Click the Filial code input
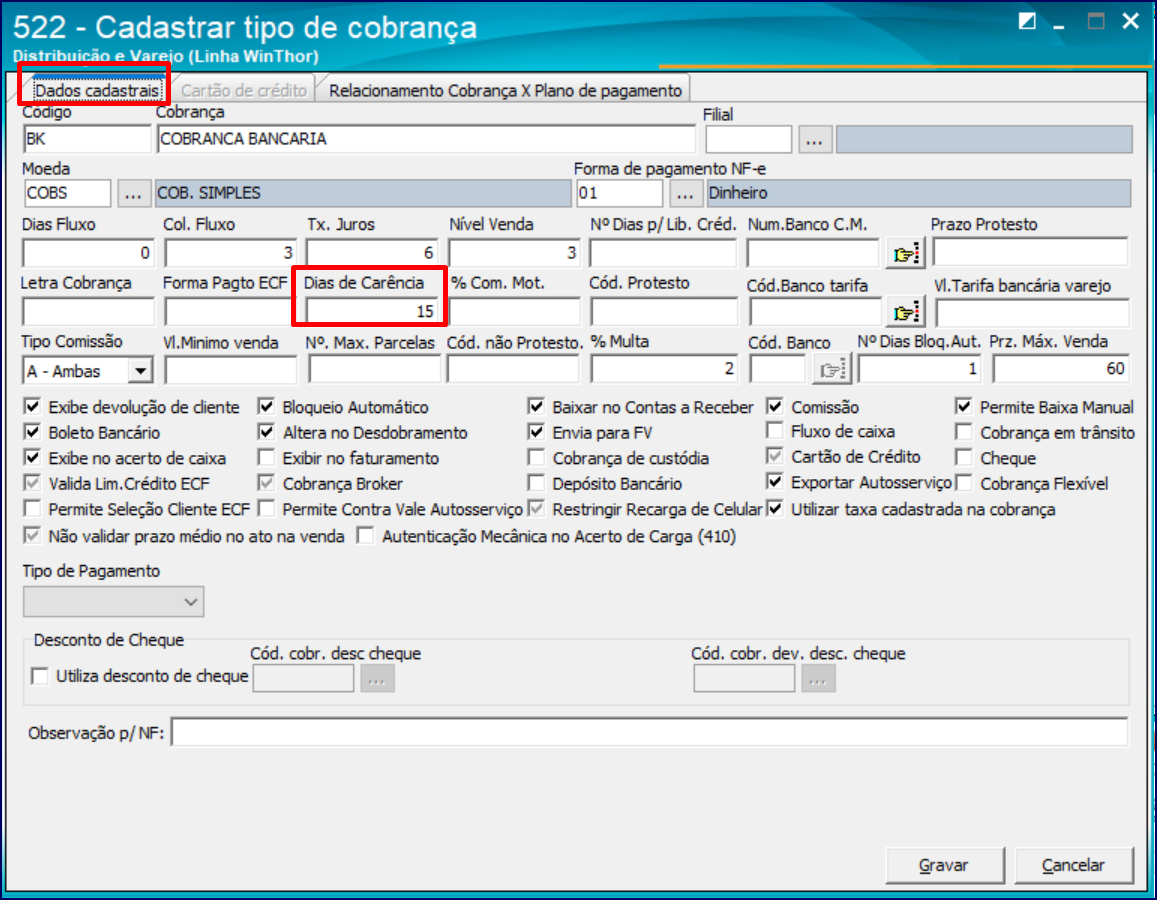The height and width of the screenshot is (900, 1157). click(x=749, y=139)
